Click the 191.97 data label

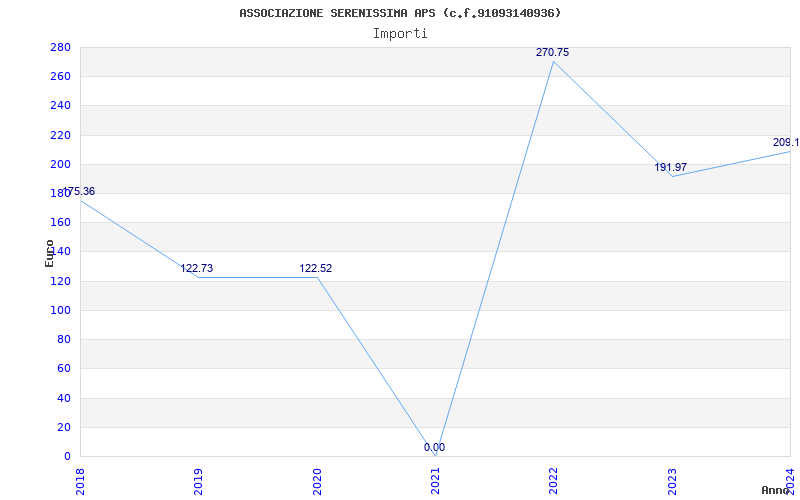tap(671, 167)
